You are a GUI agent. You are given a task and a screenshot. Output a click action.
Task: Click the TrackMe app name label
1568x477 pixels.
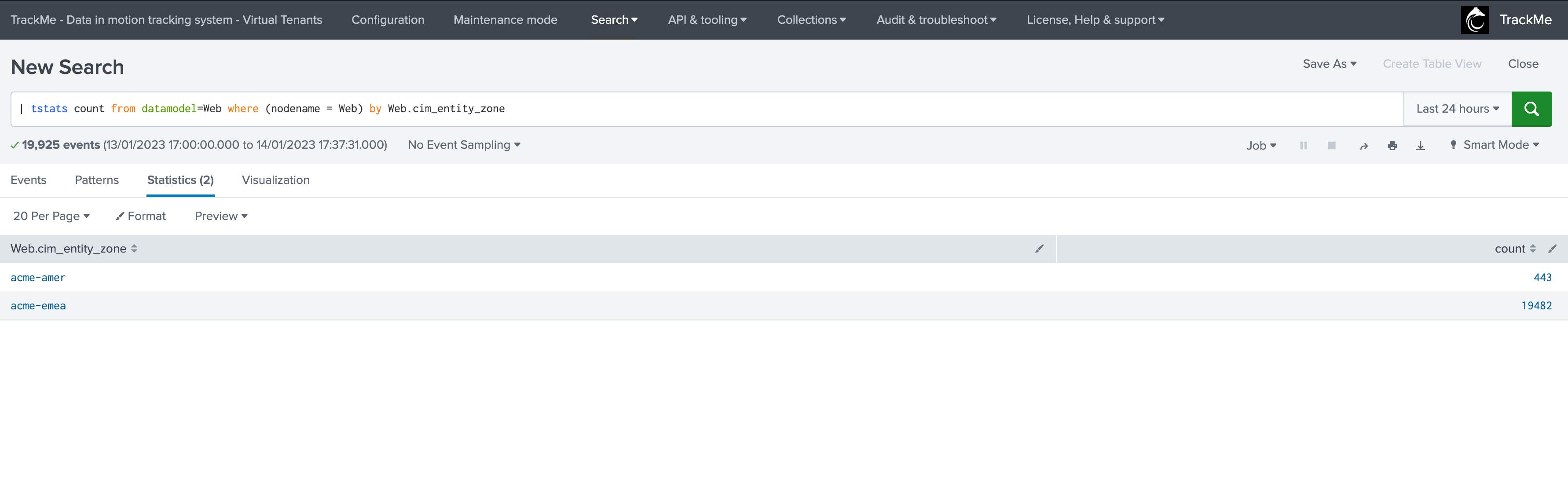point(1525,20)
